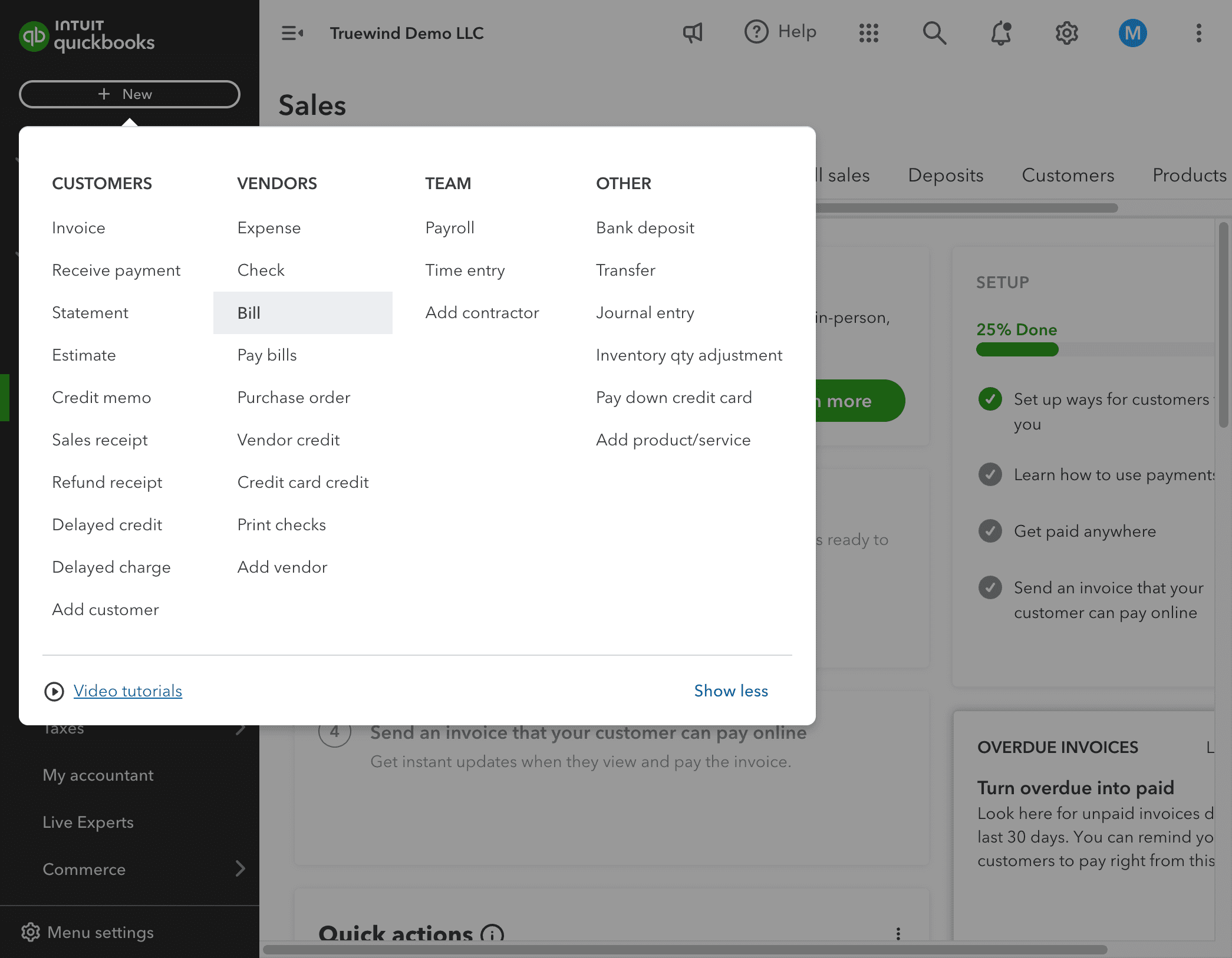This screenshot has height=958, width=1232.
Task: Select Bill under the Vendors column
Action: pyautogui.click(x=249, y=313)
